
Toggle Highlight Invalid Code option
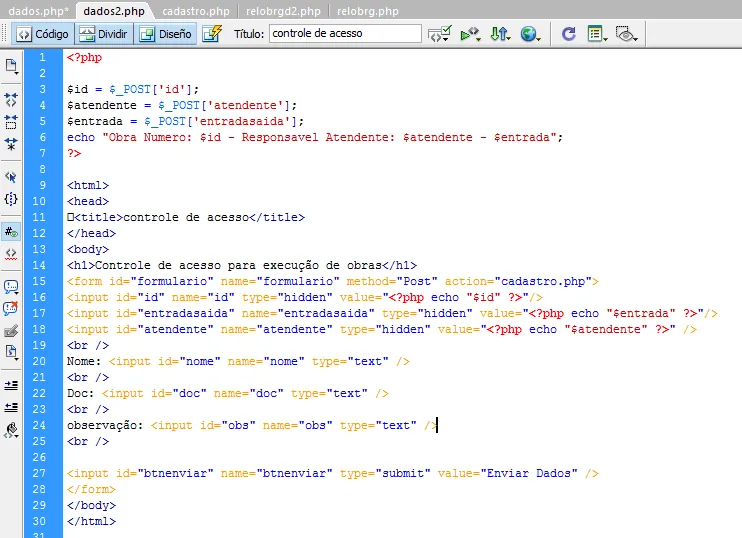coord(11,253)
